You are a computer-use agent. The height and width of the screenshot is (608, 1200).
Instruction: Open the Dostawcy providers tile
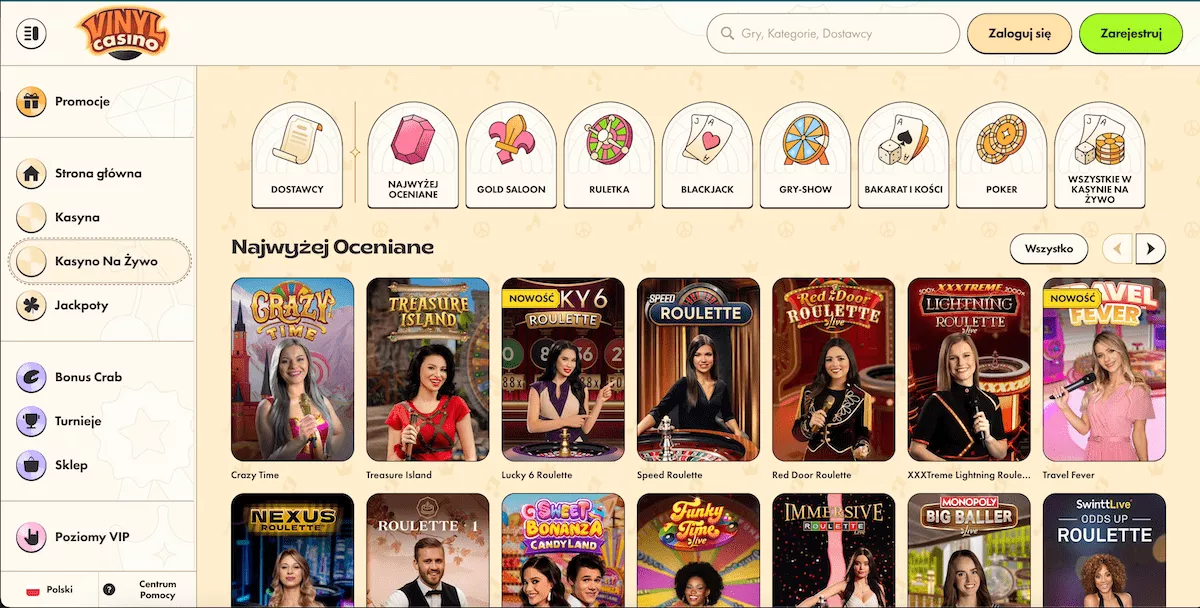coord(297,155)
